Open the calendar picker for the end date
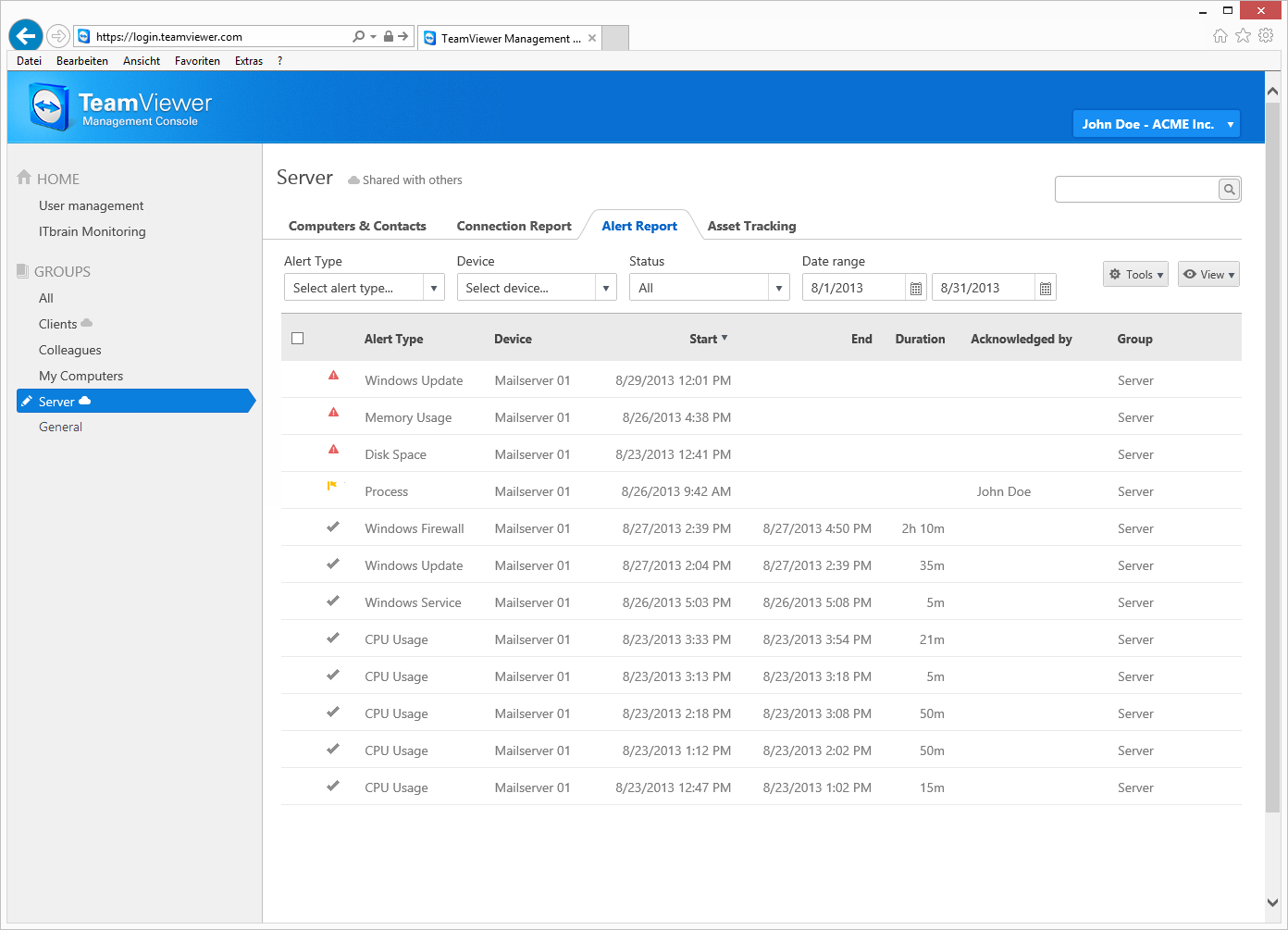The image size is (1288, 930). click(1045, 287)
